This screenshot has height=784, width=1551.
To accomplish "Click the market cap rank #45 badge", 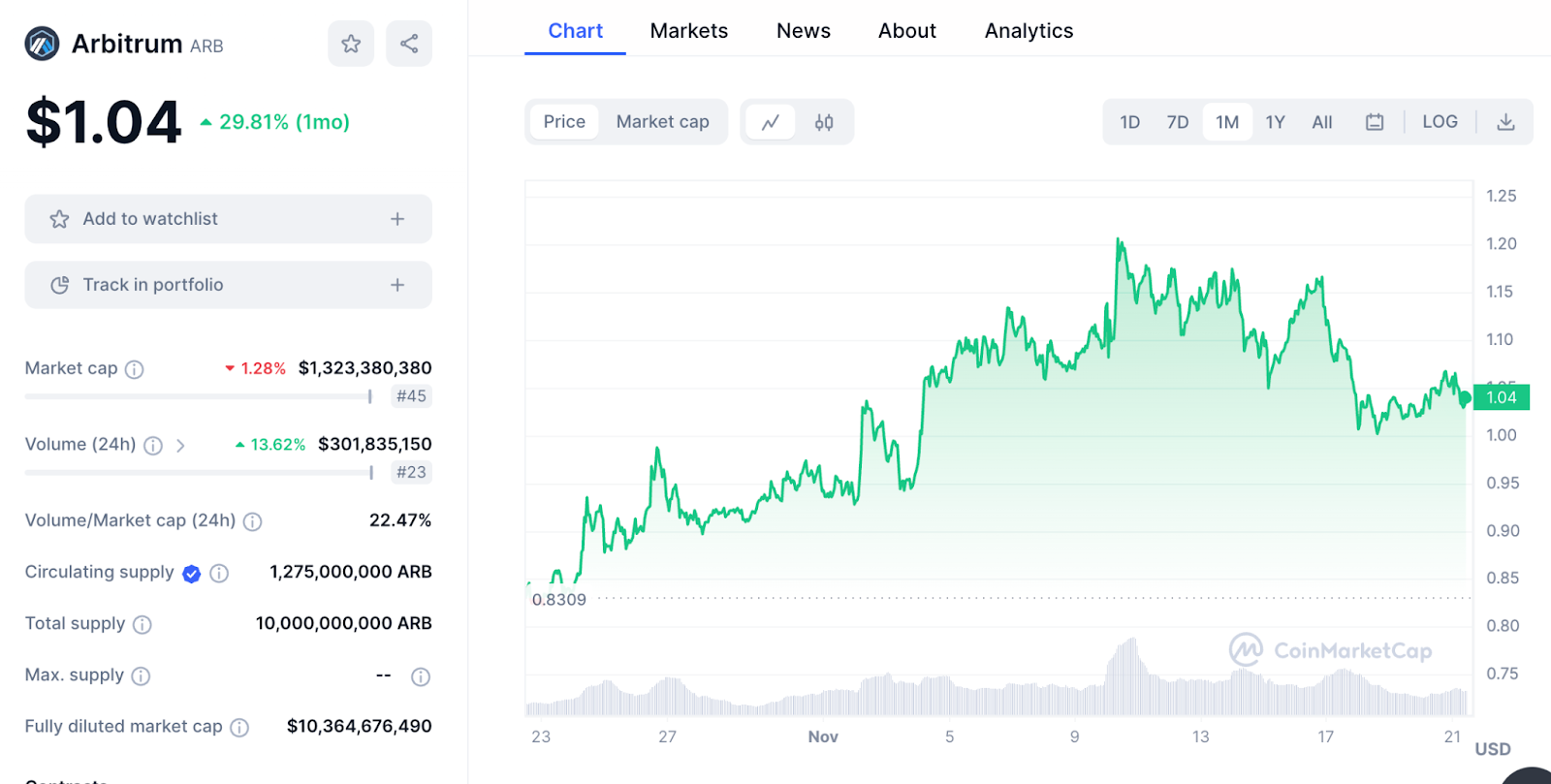I will (x=411, y=396).
